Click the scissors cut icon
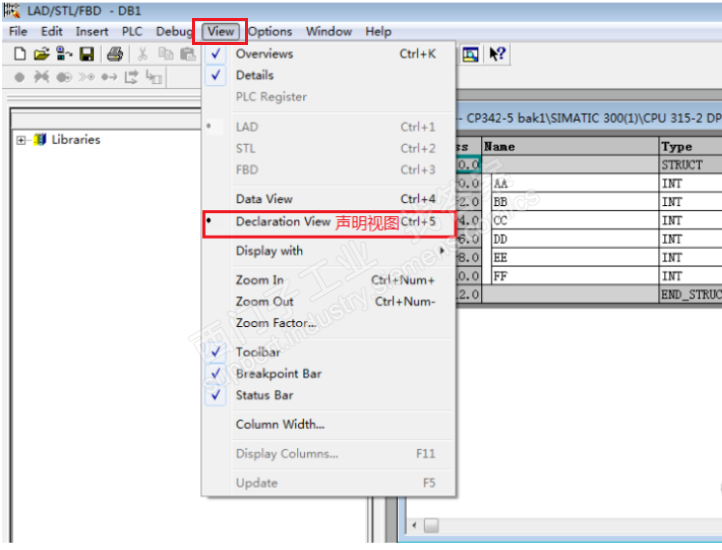This screenshot has width=722, height=550. [x=143, y=54]
